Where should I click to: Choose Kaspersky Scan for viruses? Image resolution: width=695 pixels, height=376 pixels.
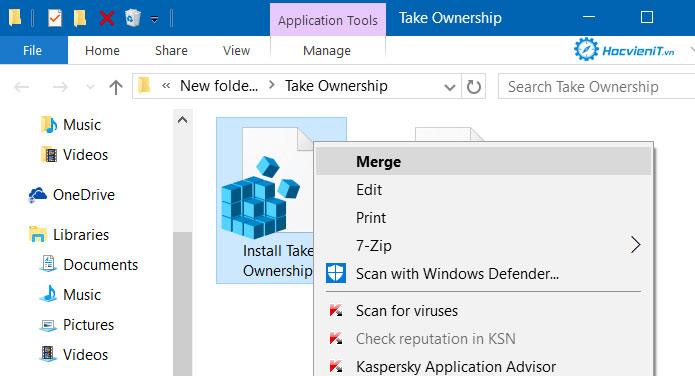[x=484, y=311]
